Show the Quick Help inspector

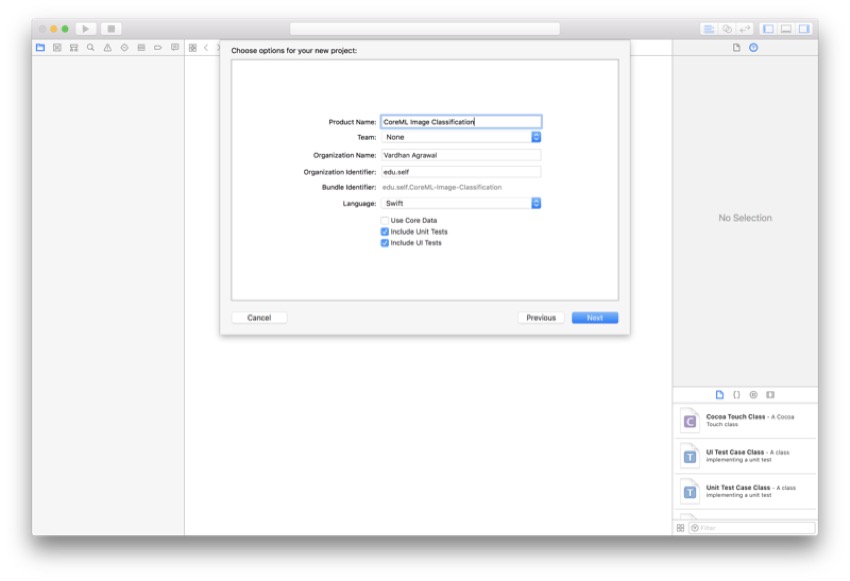coord(754,46)
